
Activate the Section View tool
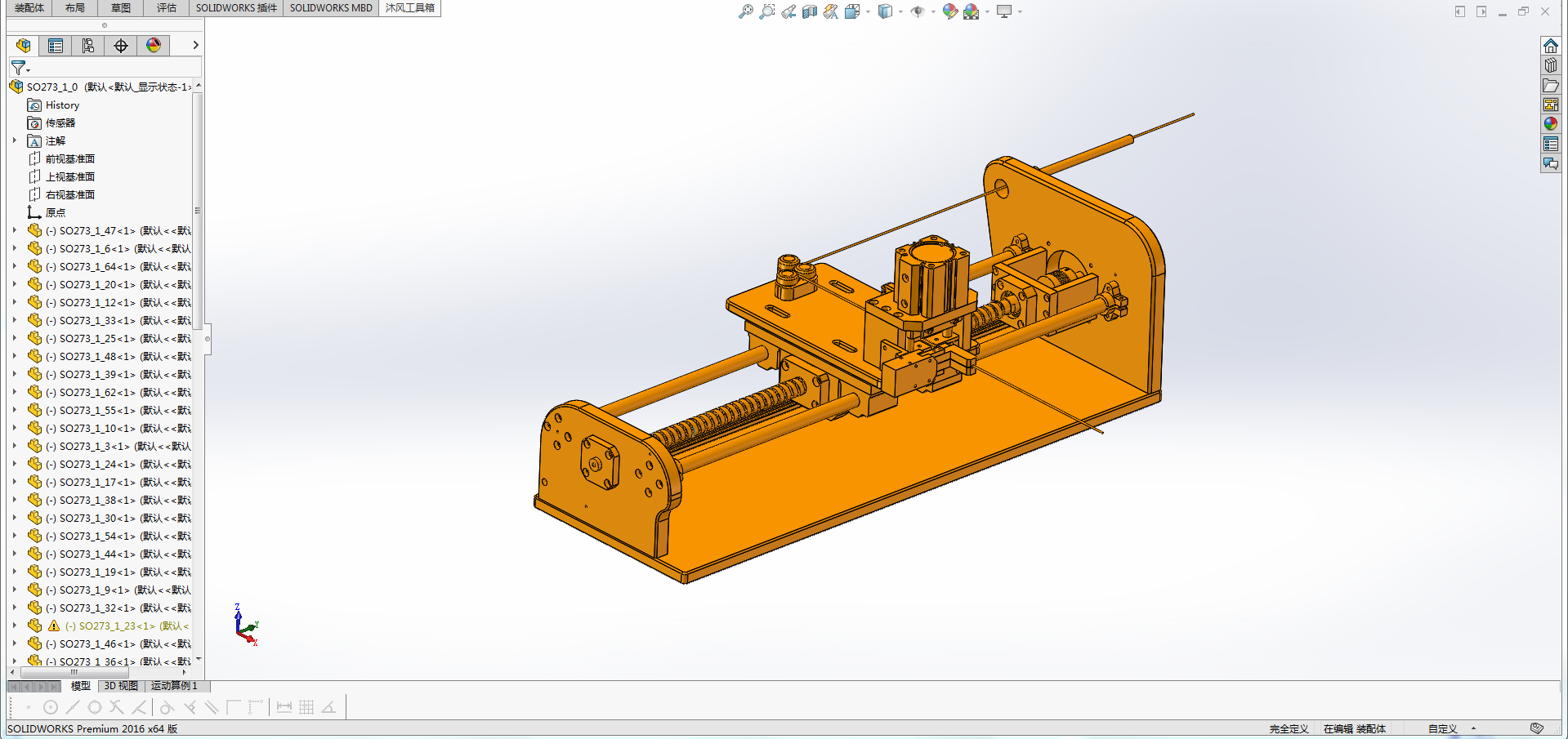pyautogui.click(x=810, y=11)
